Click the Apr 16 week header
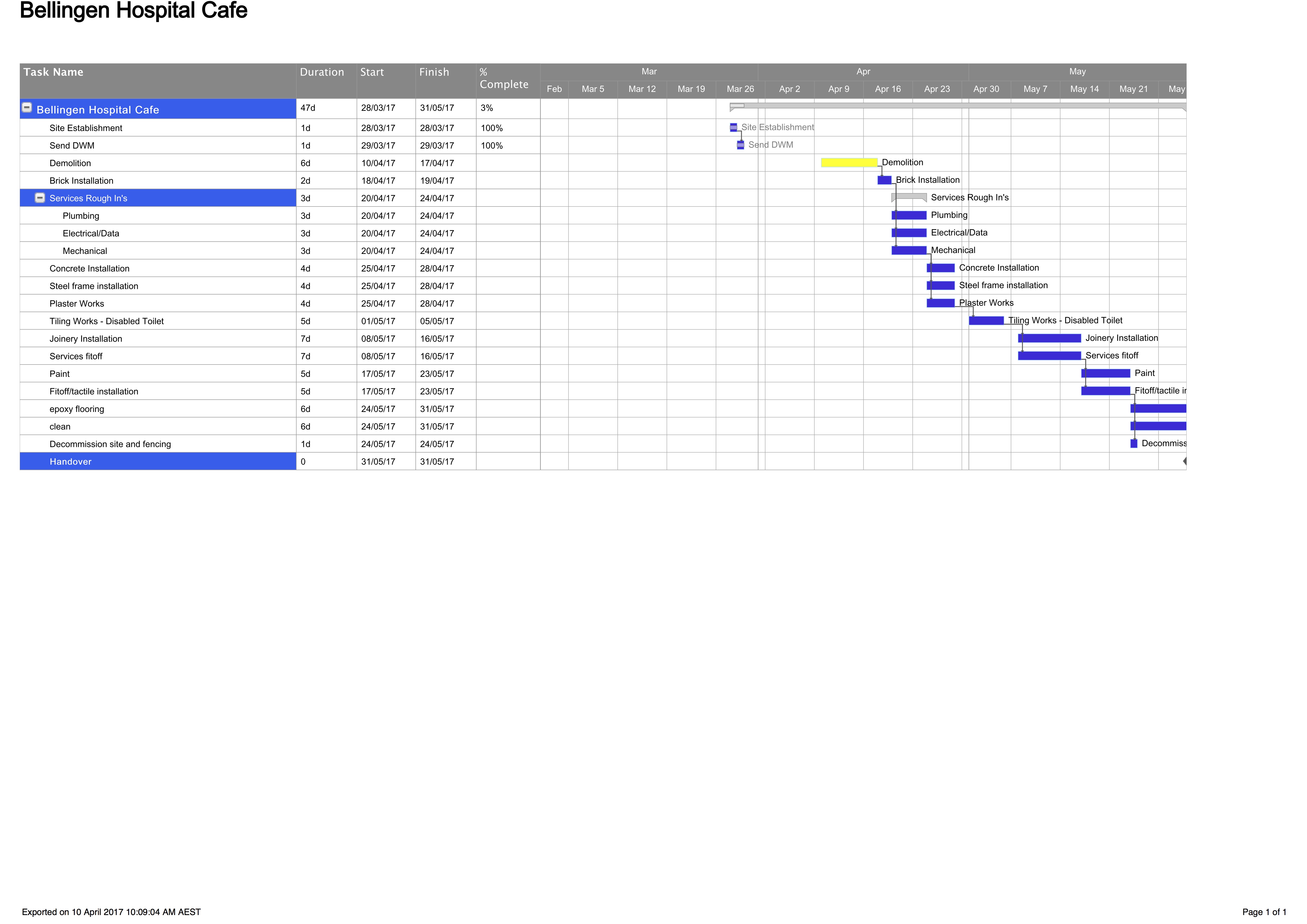Screen dimensions: 1307x924 [888, 89]
